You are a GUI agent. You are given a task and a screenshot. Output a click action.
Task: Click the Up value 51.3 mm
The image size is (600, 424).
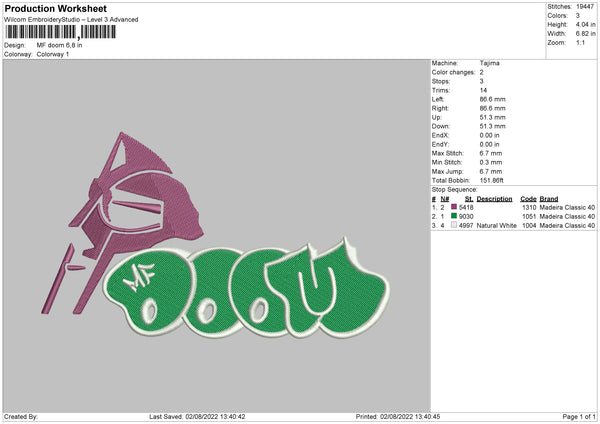point(492,117)
